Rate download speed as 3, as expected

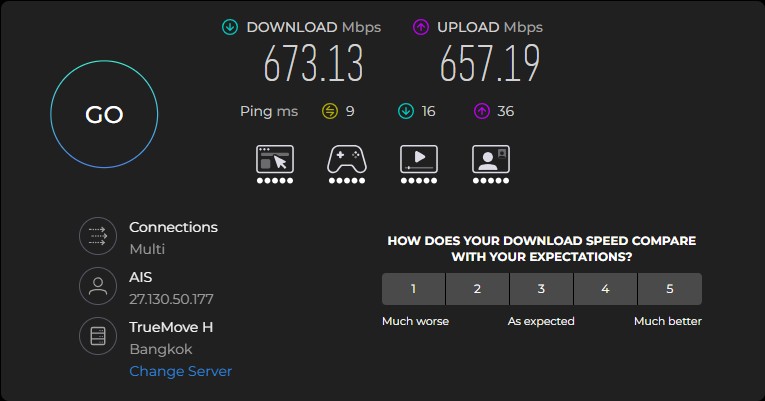tap(541, 289)
